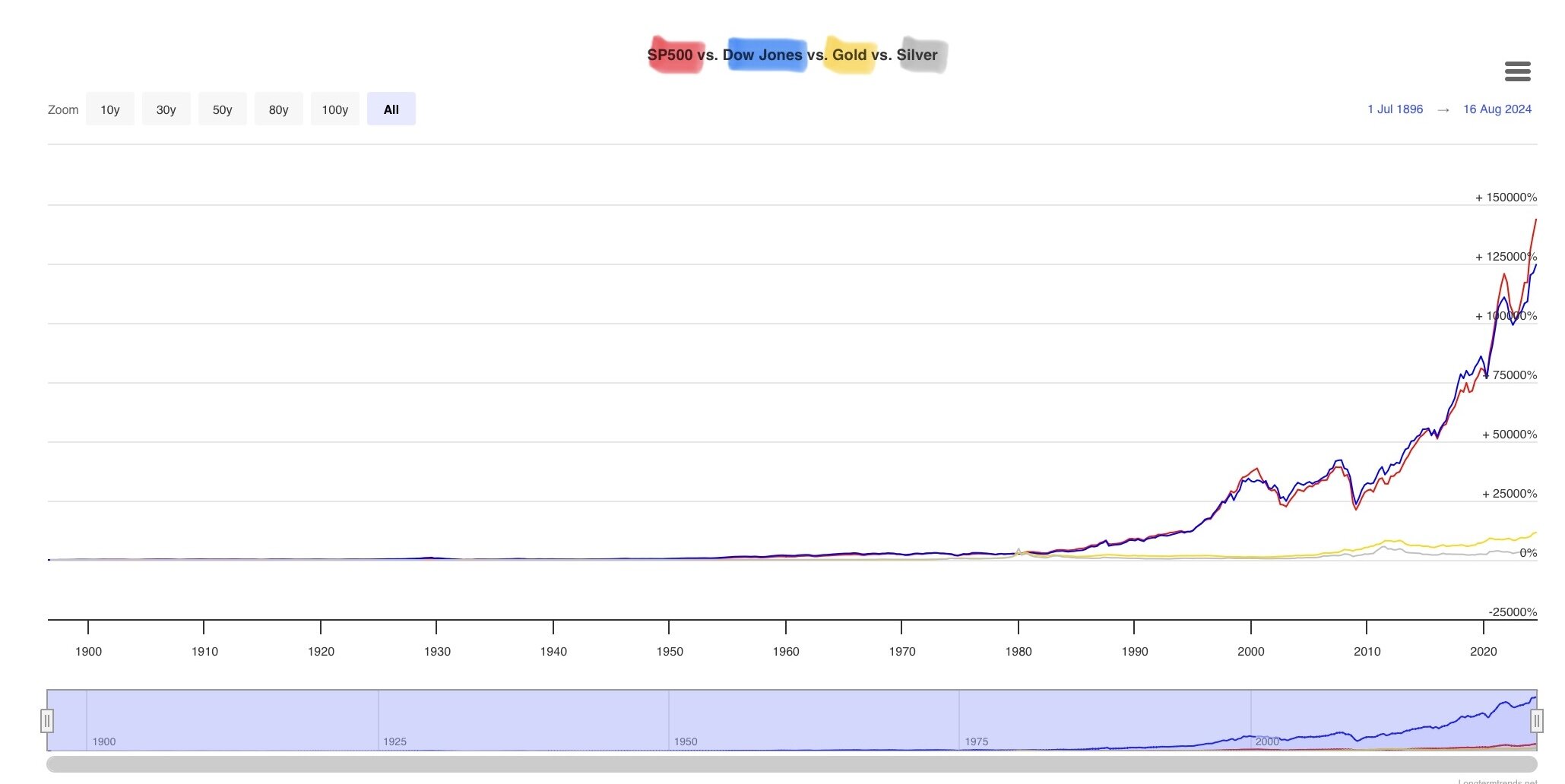Select the 30y zoom range

point(166,109)
